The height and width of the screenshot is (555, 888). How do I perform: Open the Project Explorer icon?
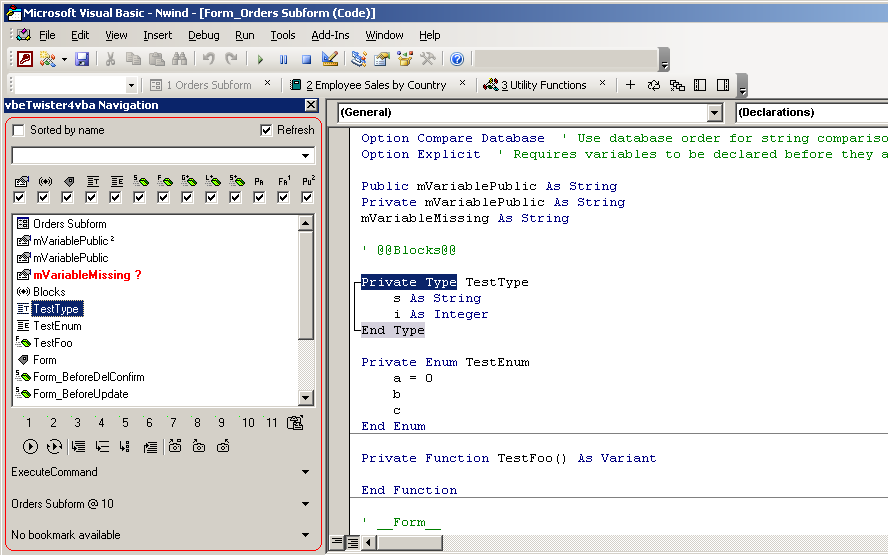(358, 59)
